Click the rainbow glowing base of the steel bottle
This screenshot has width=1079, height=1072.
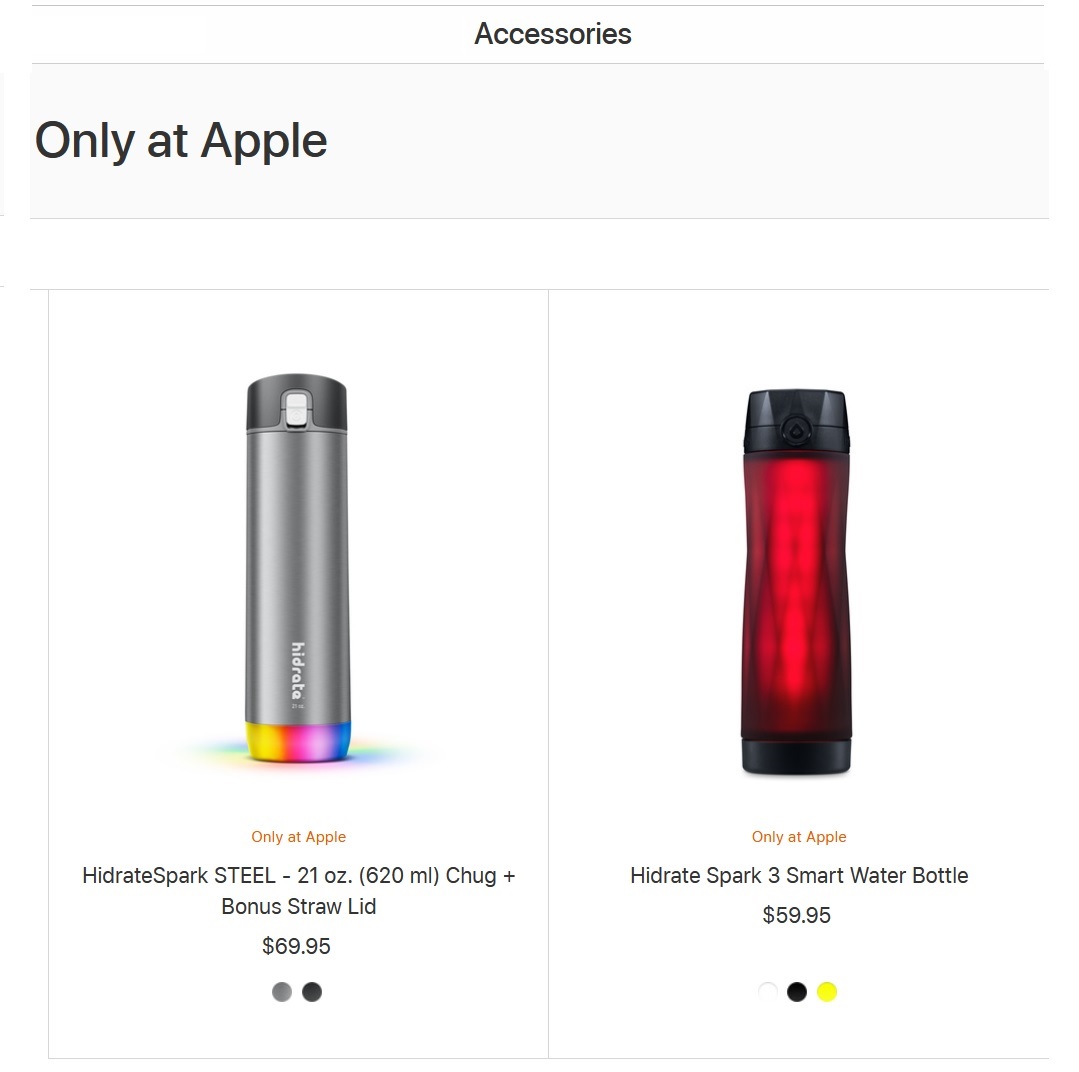tap(298, 742)
